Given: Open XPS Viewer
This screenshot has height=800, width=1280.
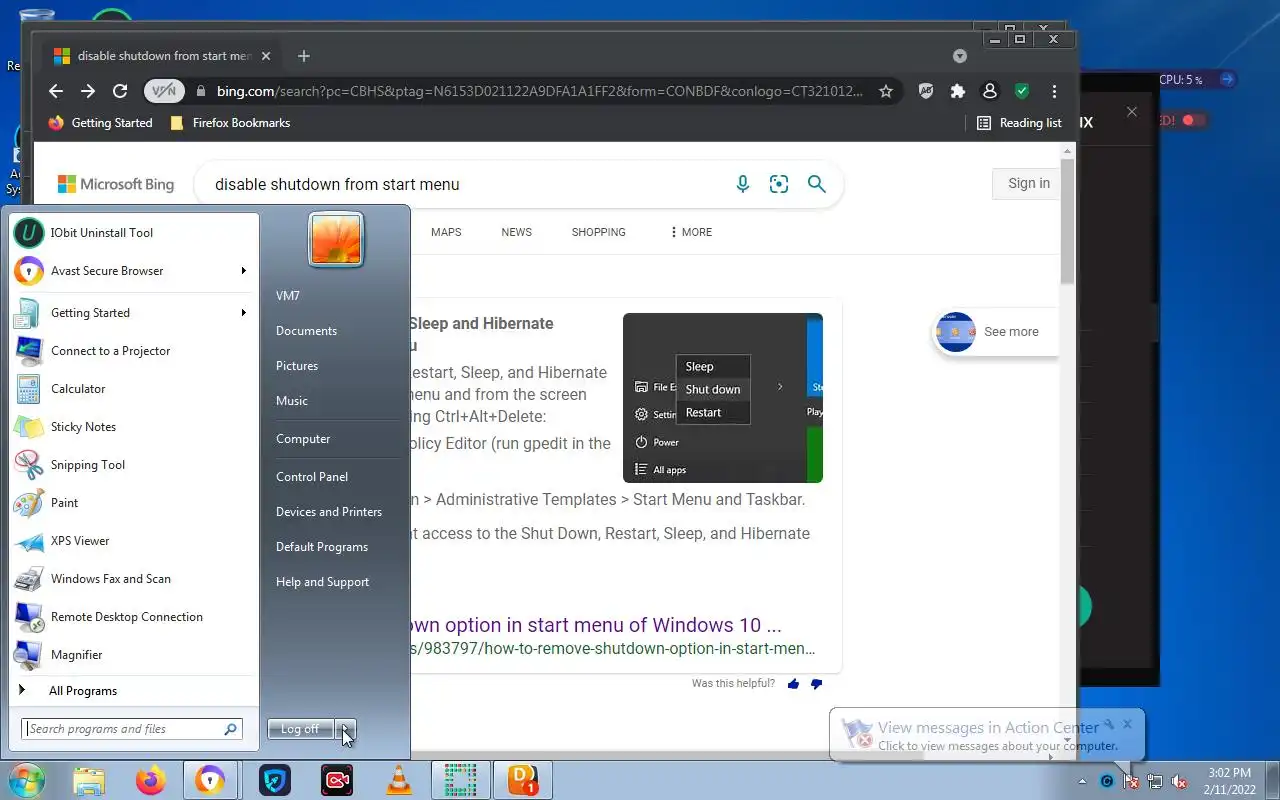Looking at the screenshot, I should coord(133,541).
